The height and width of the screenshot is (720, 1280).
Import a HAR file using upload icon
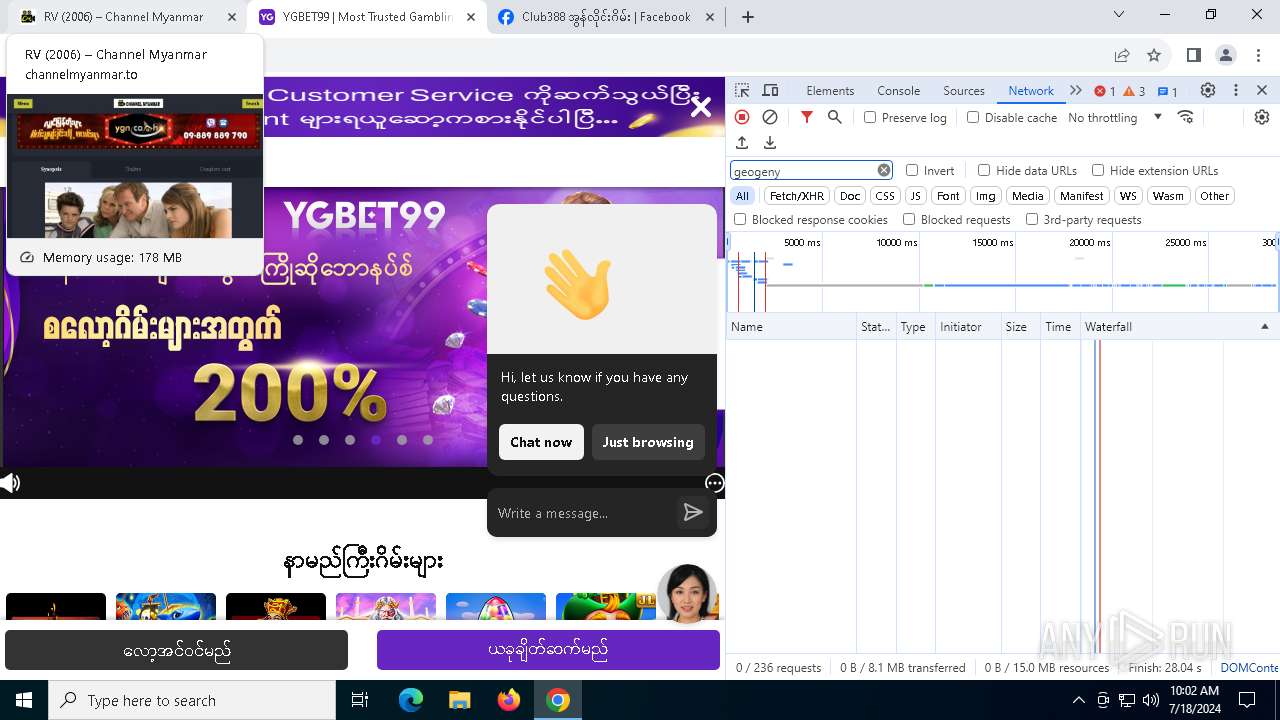pyautogui.click(x=742, y=143)
